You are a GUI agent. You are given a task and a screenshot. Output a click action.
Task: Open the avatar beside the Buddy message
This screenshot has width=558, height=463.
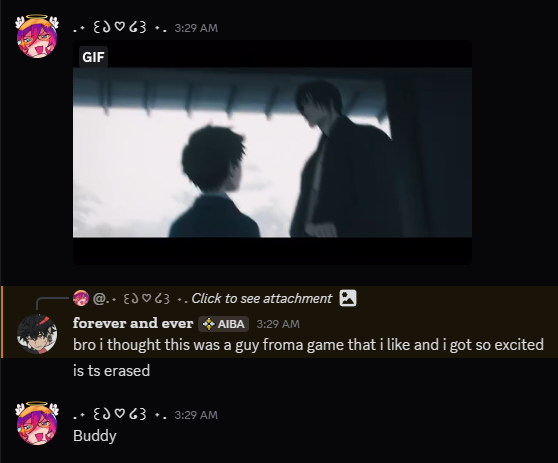(x=37, y=423)
